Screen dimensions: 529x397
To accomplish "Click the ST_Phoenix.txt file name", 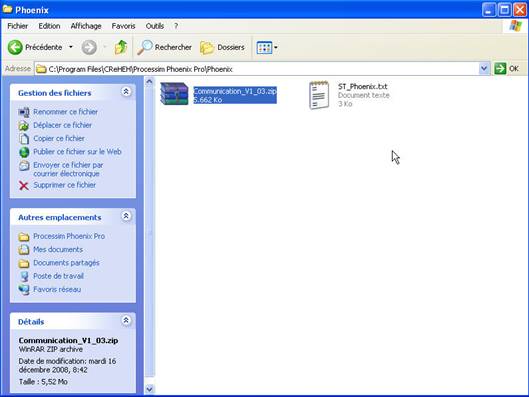I will click(363, 87).
